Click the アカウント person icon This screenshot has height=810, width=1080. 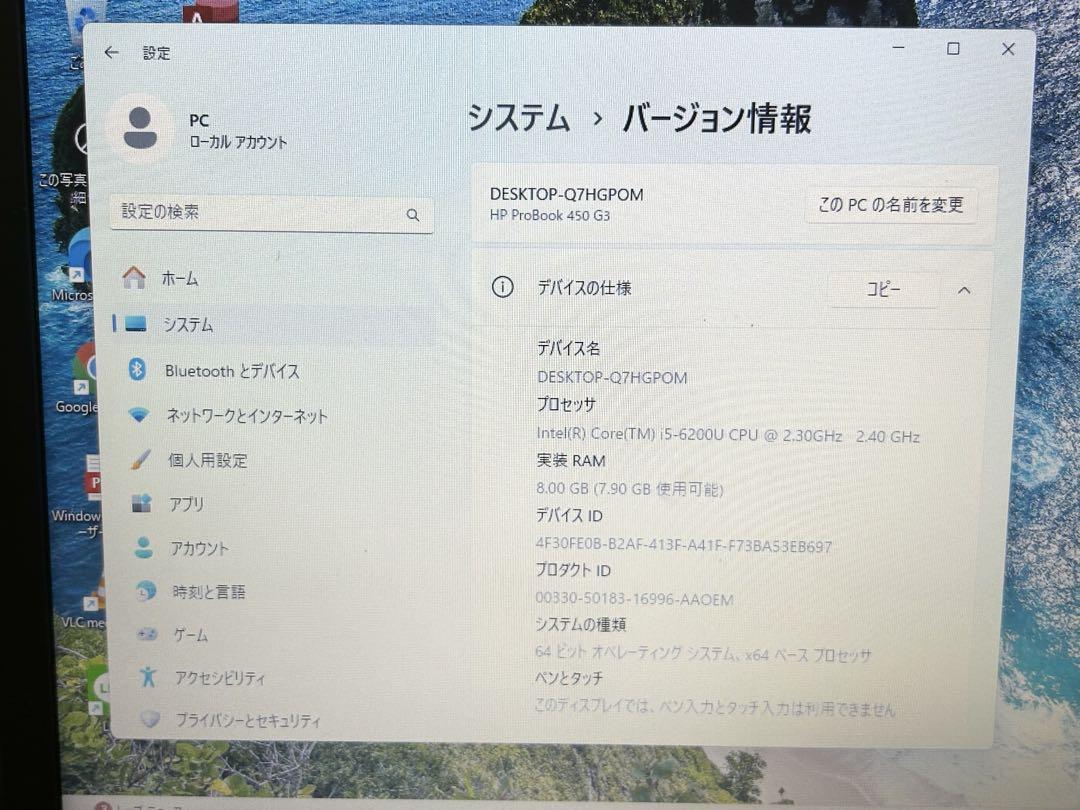(x=144, y=548)
